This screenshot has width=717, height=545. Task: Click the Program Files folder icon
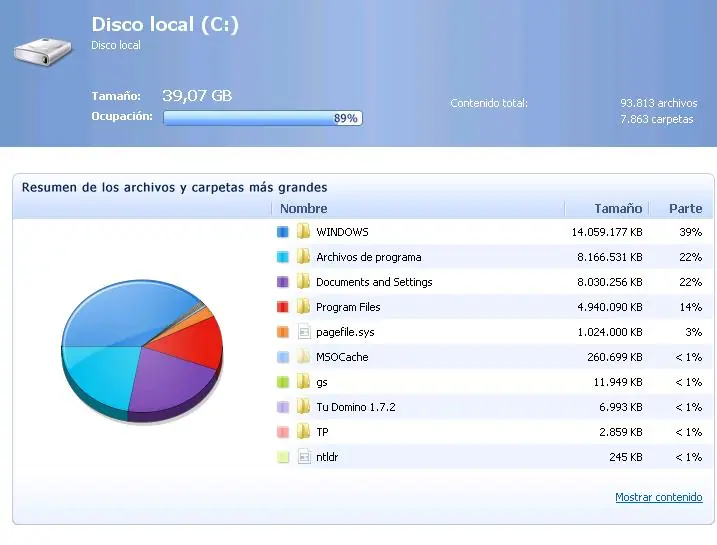(x=303, y=306)
